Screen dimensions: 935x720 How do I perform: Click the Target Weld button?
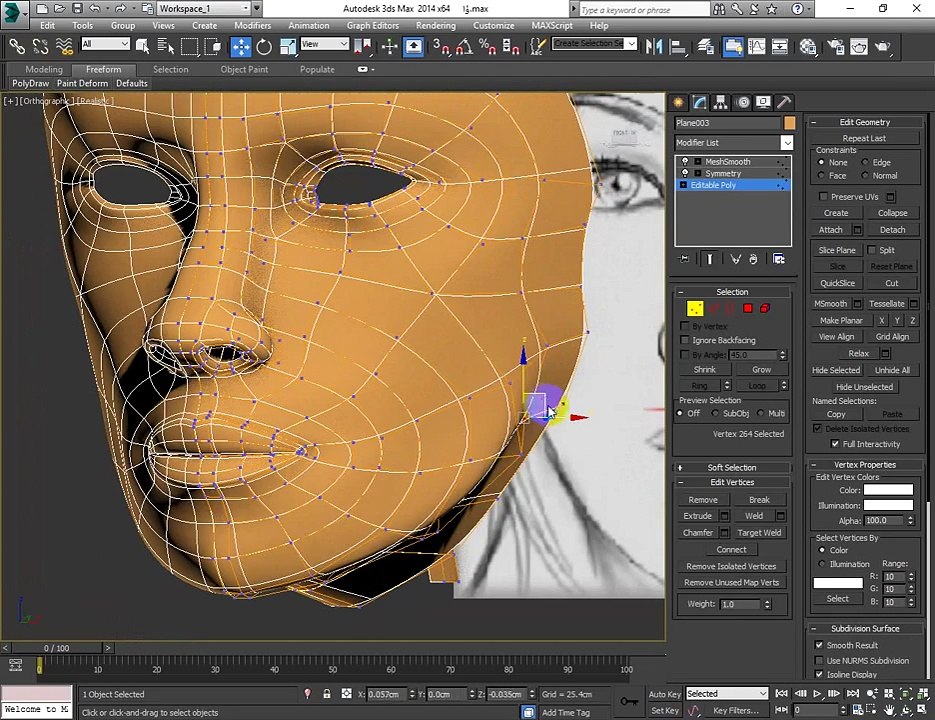click(758, 533)
